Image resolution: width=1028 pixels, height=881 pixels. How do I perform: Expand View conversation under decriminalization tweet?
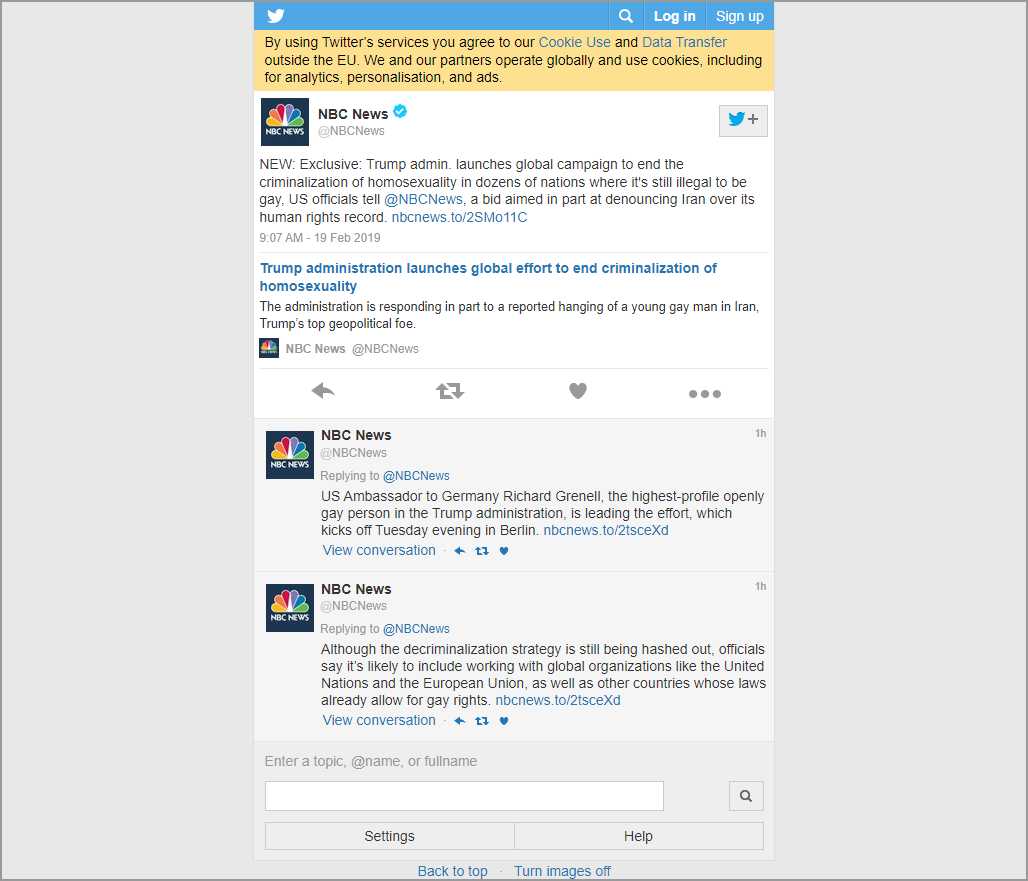coord(379,720)
